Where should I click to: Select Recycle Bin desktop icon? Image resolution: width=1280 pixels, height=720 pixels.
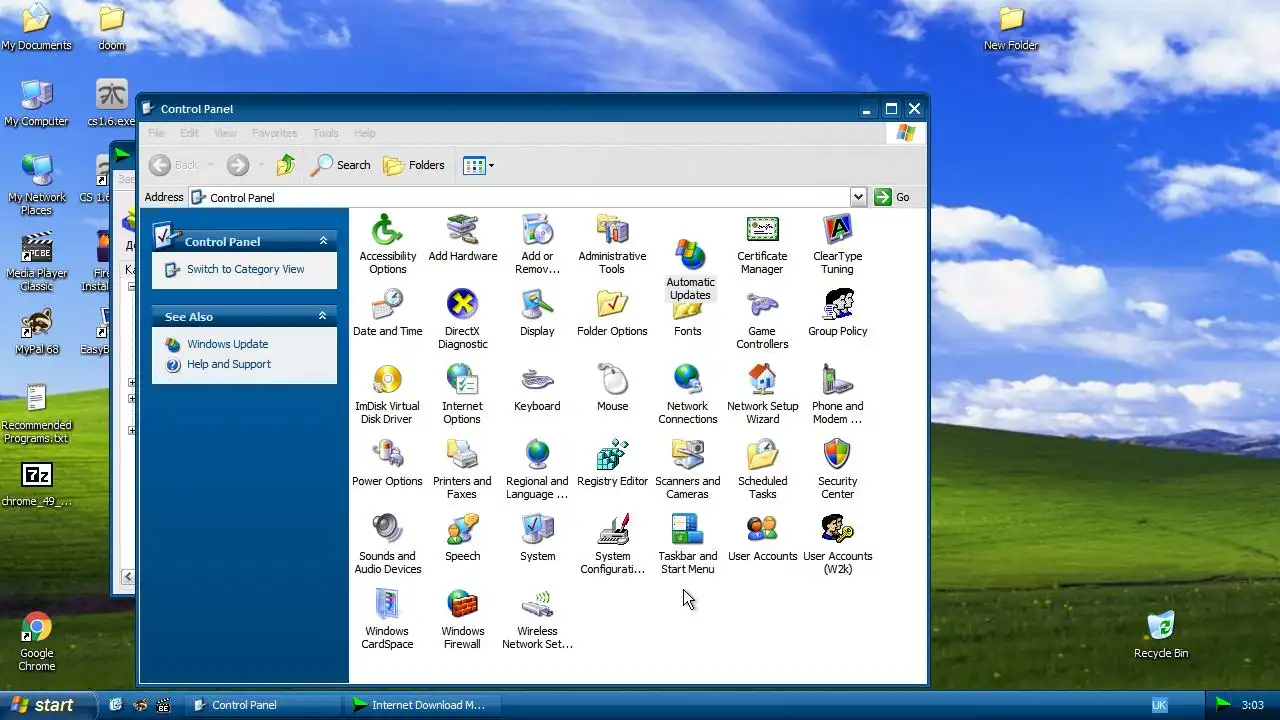tap(1161, 635)
